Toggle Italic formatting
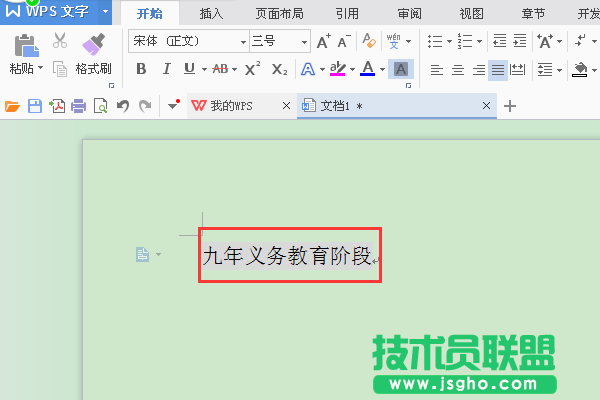This screenshot has height=400, width=600. point(166,69)
